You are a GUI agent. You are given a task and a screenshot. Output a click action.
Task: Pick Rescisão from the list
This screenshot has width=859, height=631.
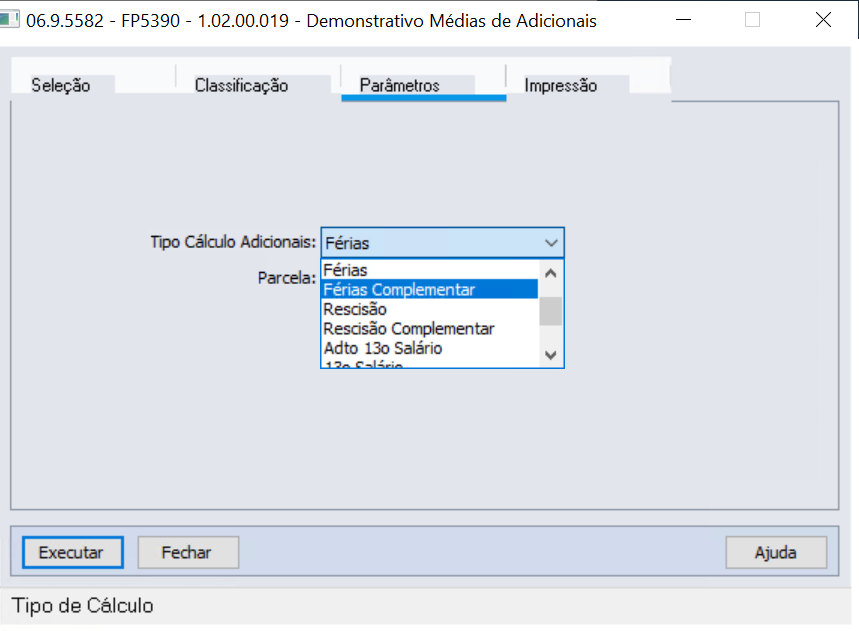(x=430, y=309)
